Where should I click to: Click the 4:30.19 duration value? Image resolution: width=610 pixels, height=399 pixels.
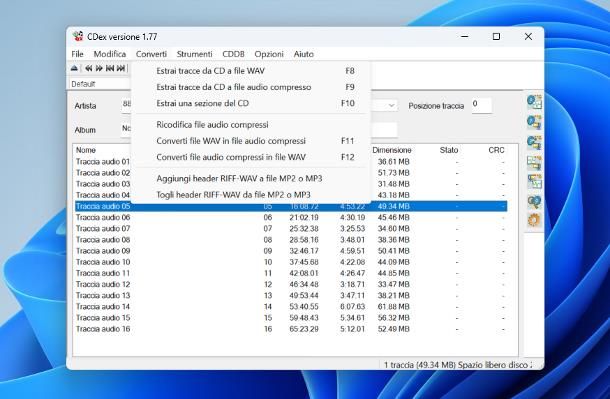pyautogui.click(x=352, y=217)
